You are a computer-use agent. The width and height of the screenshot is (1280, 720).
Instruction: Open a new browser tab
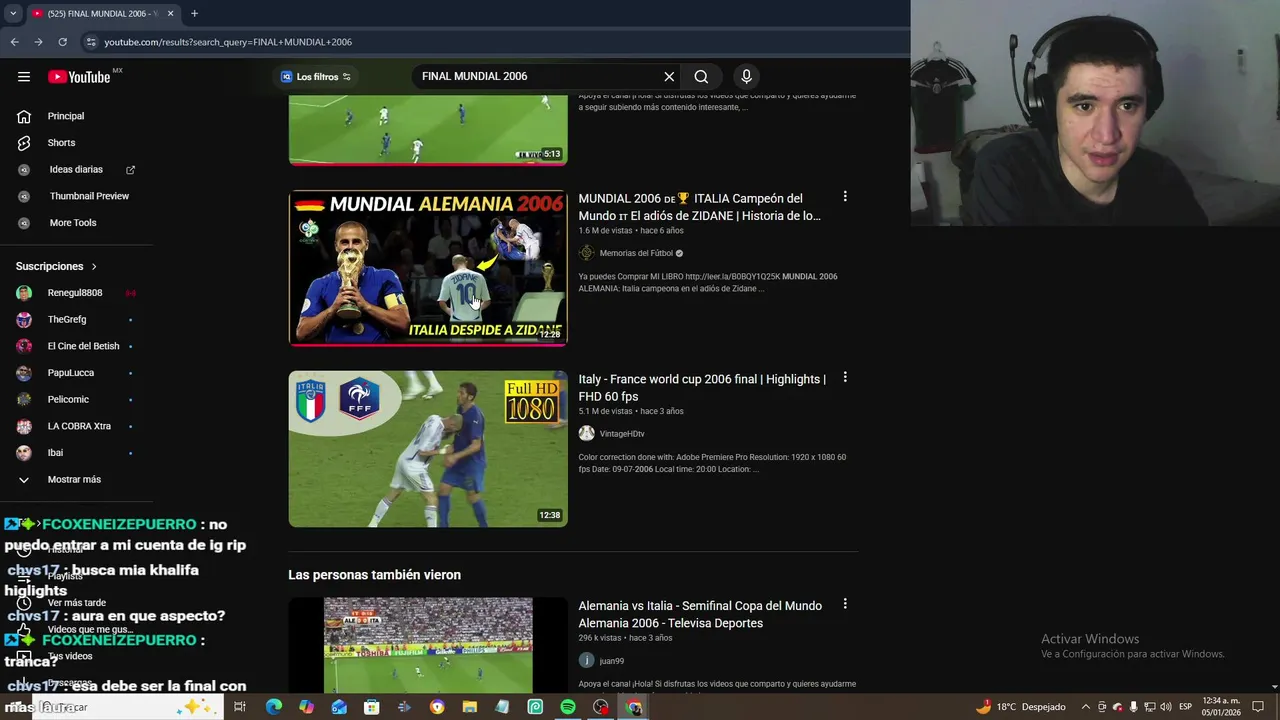click(194, 14)
